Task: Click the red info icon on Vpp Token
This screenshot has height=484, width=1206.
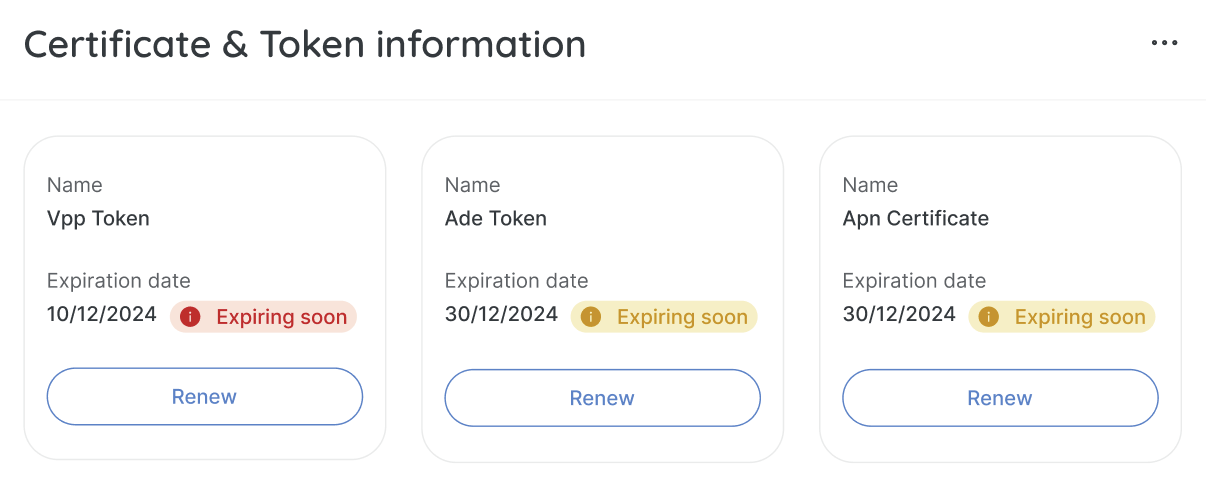Action: (191, 317)
